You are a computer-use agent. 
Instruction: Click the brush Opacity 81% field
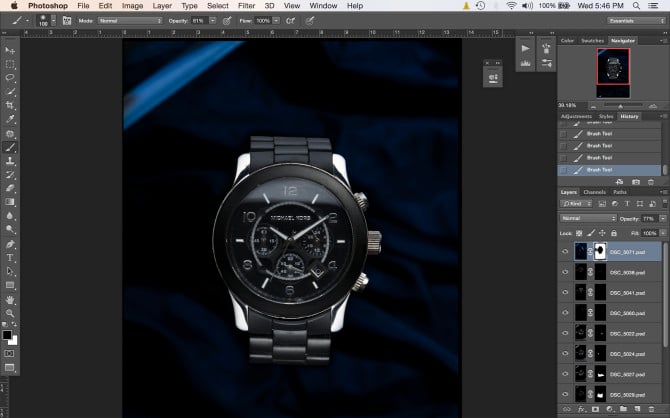pos(199,21)
